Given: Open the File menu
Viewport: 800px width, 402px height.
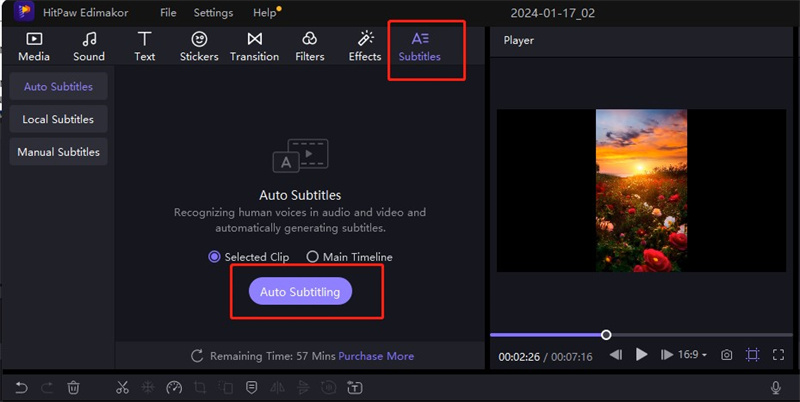Looking at the screenshot, I should tap(168, 13).
